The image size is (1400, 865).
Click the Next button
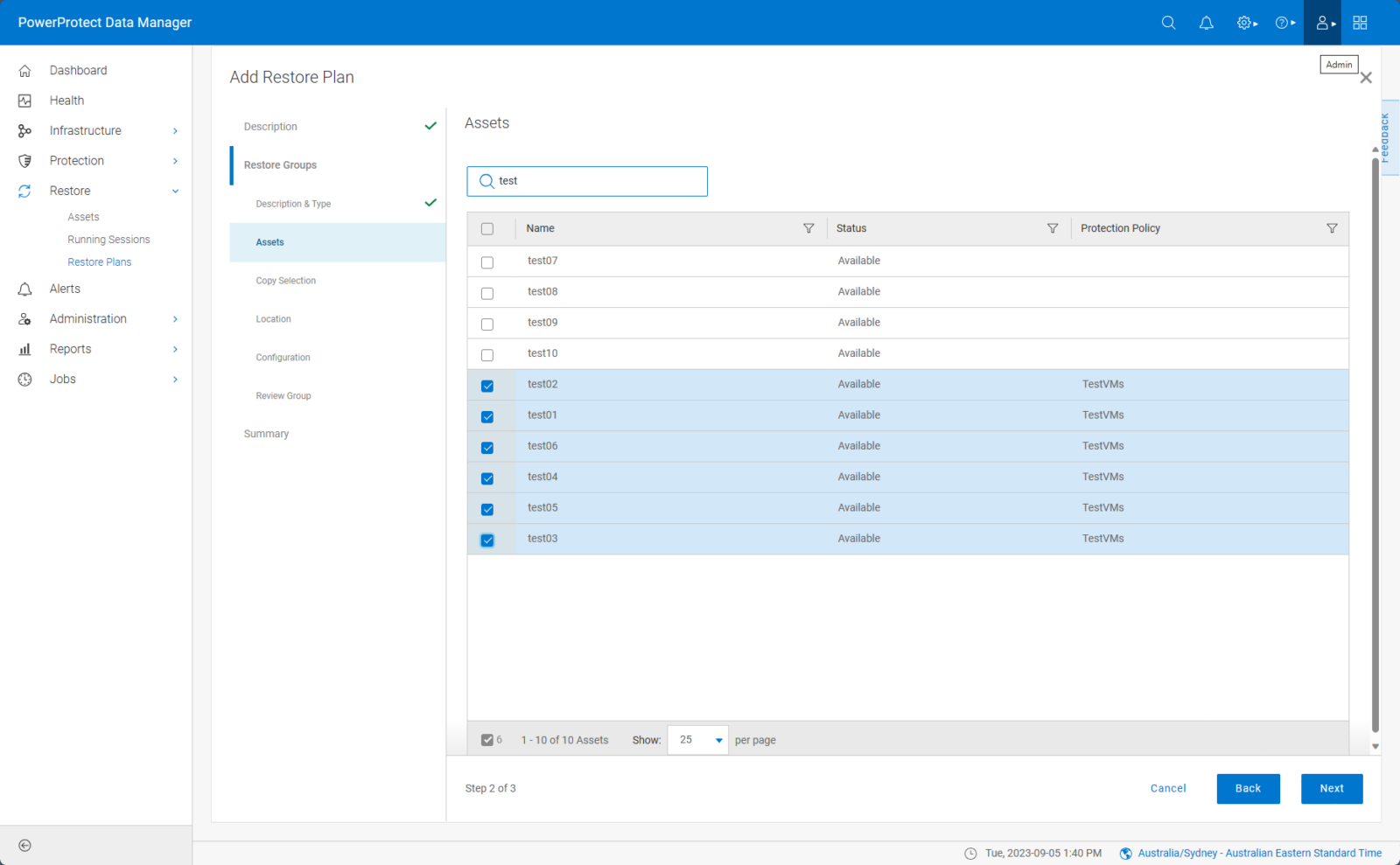click(1331, 788)
